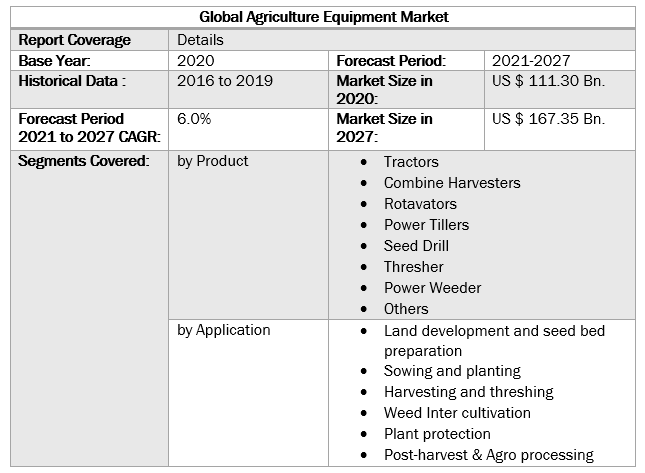Click the Report Coverage header cell
645x473 pixels.
tap(74, 40)
